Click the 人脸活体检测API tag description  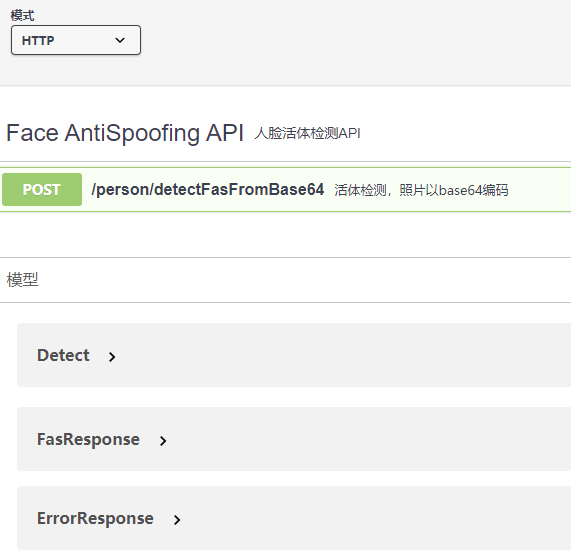pos(307,133)
